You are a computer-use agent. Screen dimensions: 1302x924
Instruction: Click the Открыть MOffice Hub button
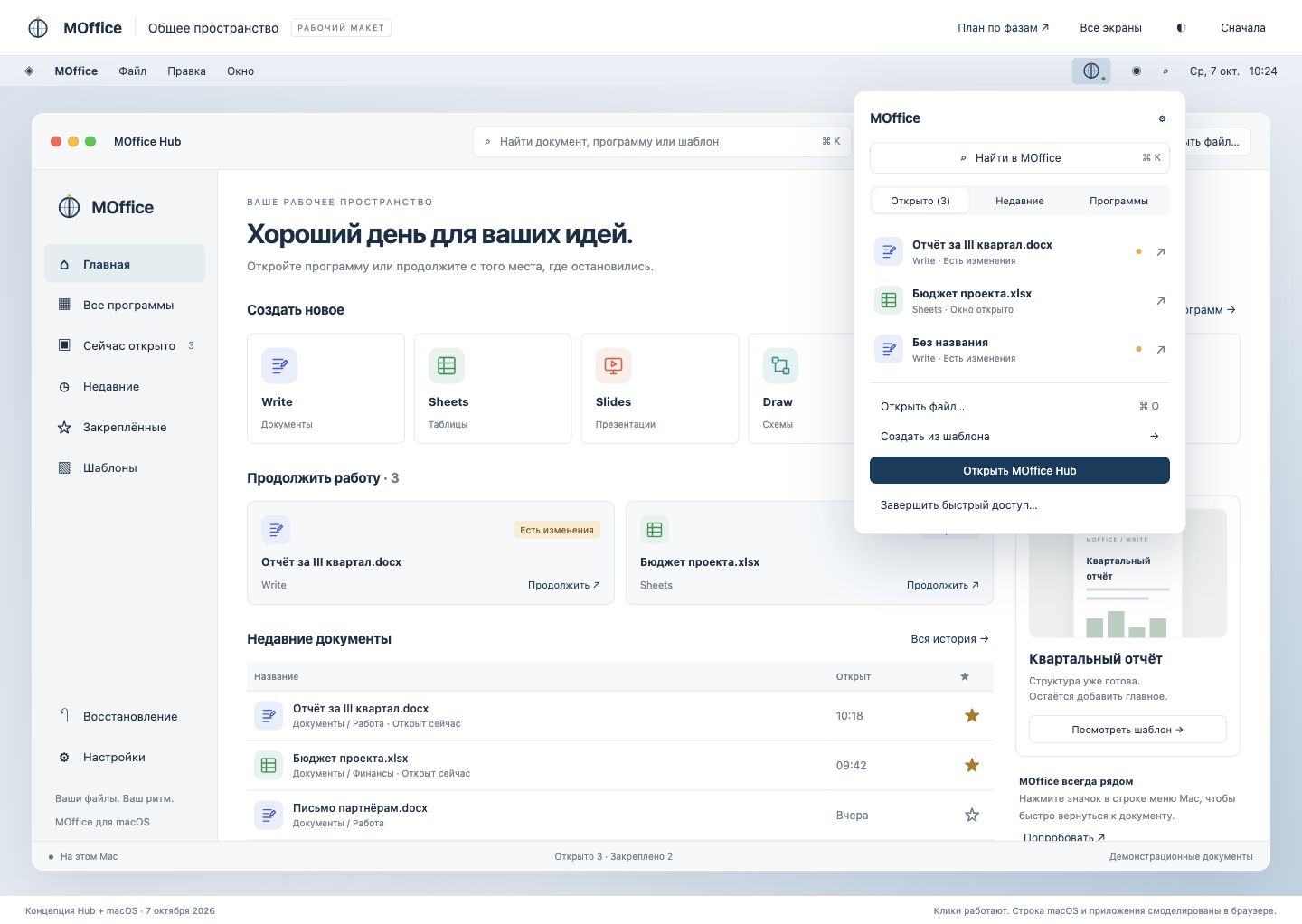pos(1020,471)
